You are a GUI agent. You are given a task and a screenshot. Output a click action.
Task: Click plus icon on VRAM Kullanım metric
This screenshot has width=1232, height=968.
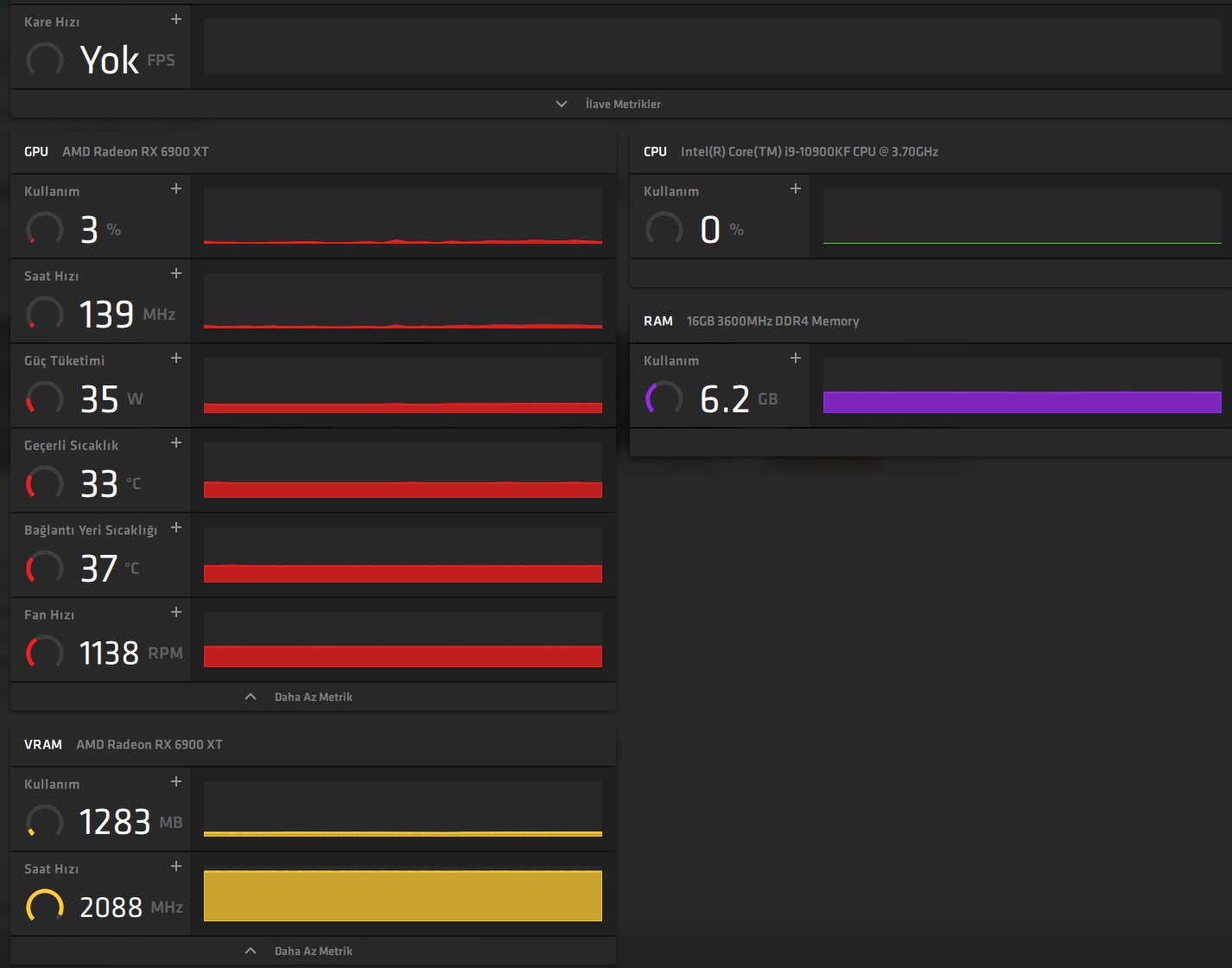pos(176,781)
